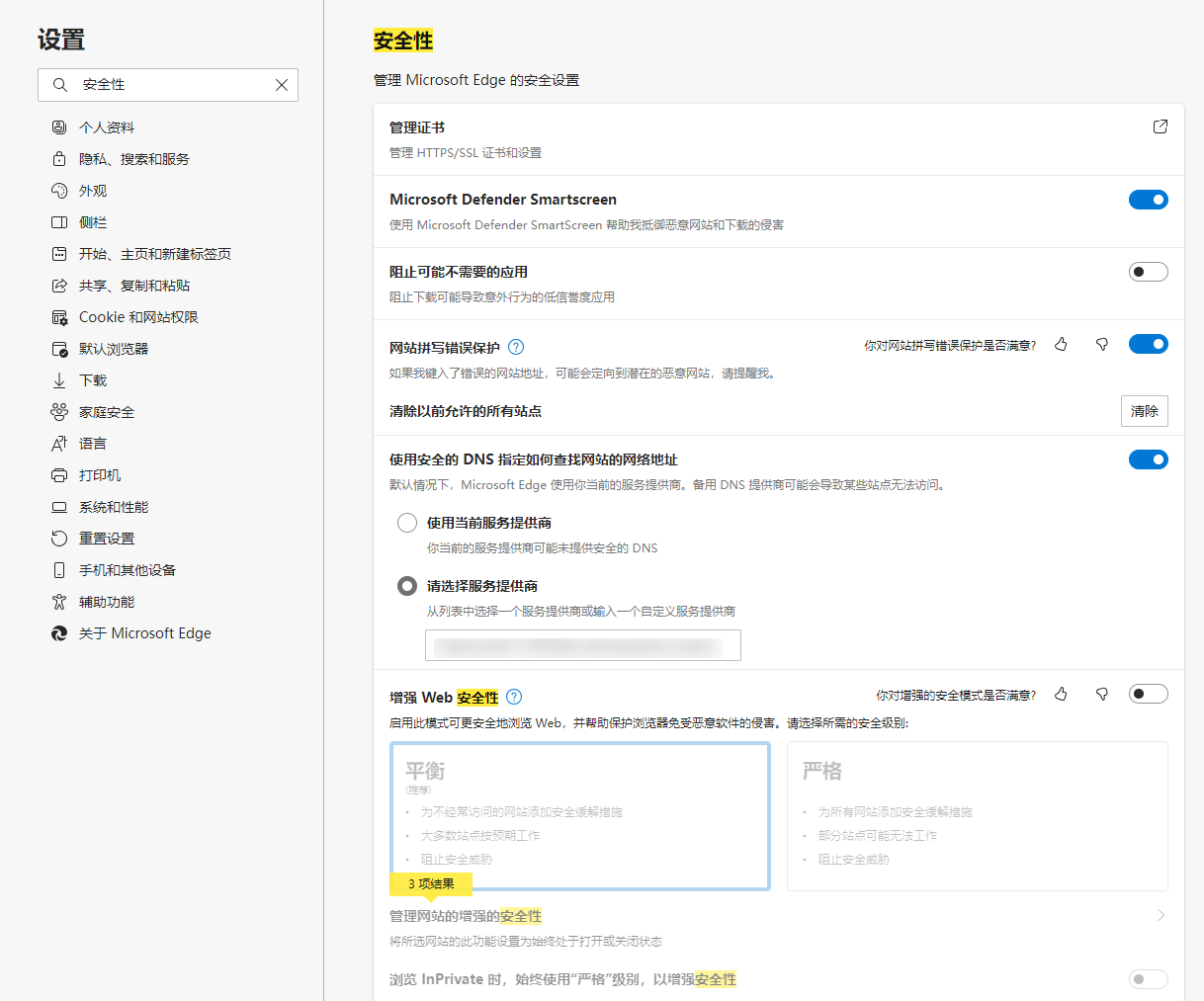Image resolution: width=1204 pixels, height=1001 pixels.
Task: Click the 下载 download arrow icon
Action: pyautogui.click(x=59, y=380)
